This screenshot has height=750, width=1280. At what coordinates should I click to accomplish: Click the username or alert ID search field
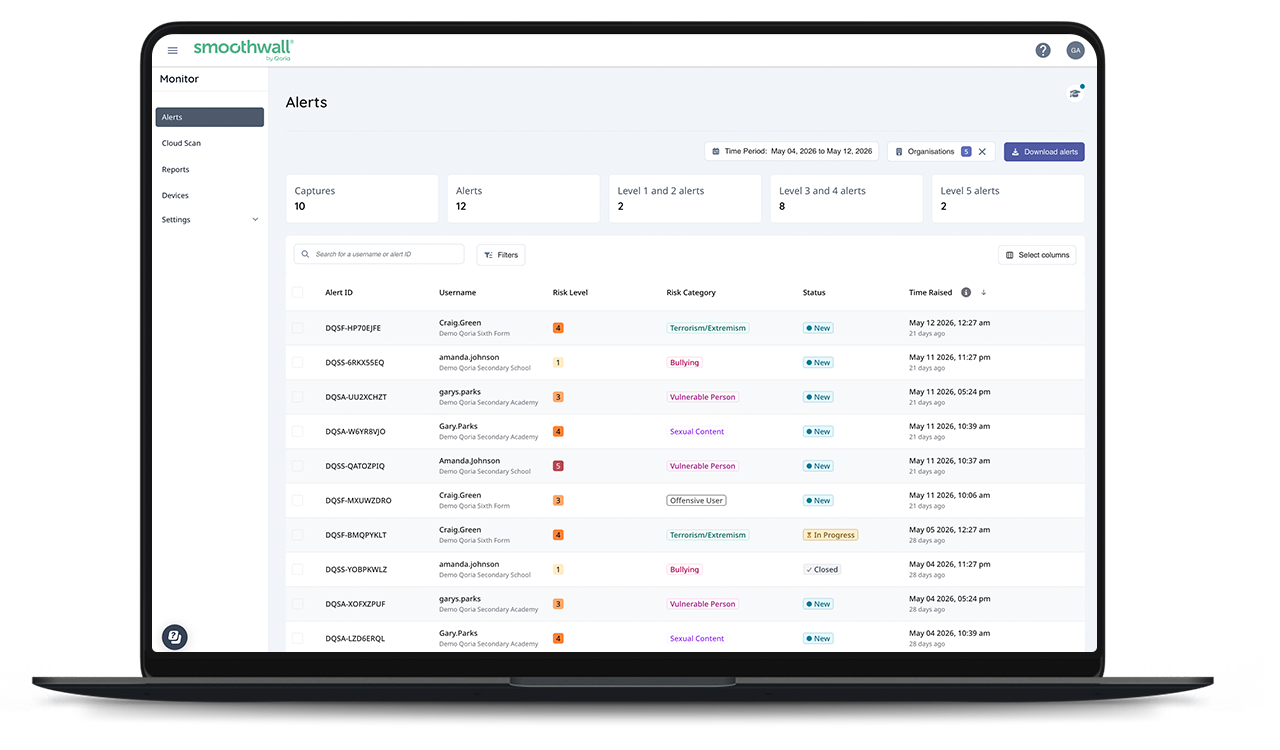pos(379,255)
